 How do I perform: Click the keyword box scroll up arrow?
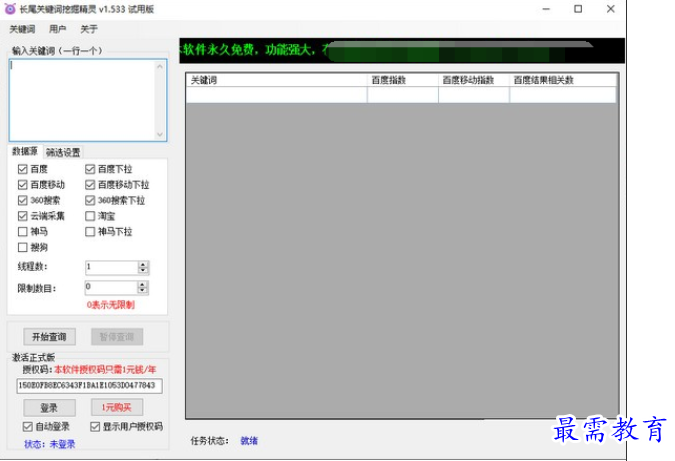(x=160, y=66)
